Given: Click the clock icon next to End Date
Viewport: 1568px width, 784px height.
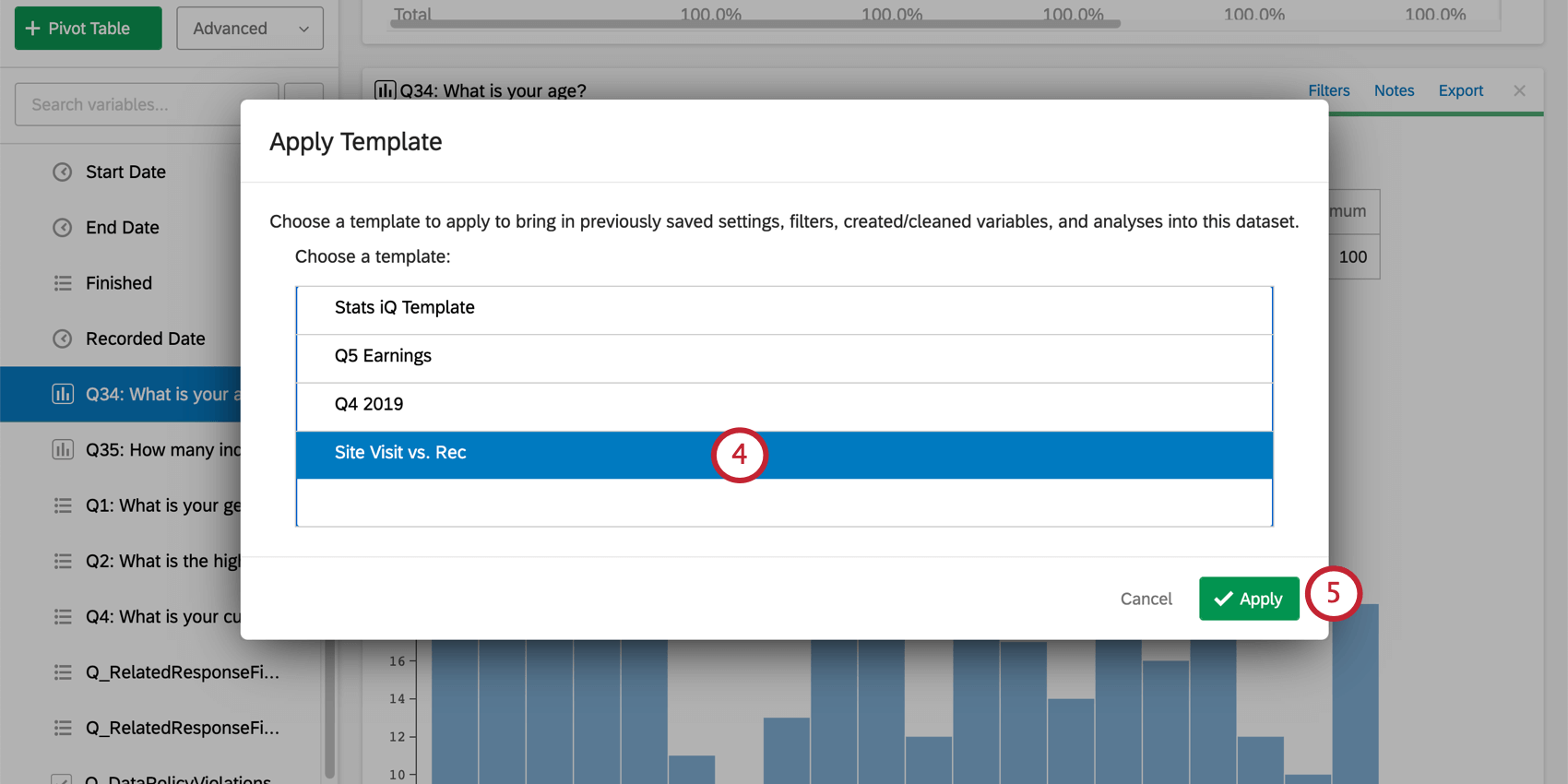Looking at the screenshot, I should 63,228.
